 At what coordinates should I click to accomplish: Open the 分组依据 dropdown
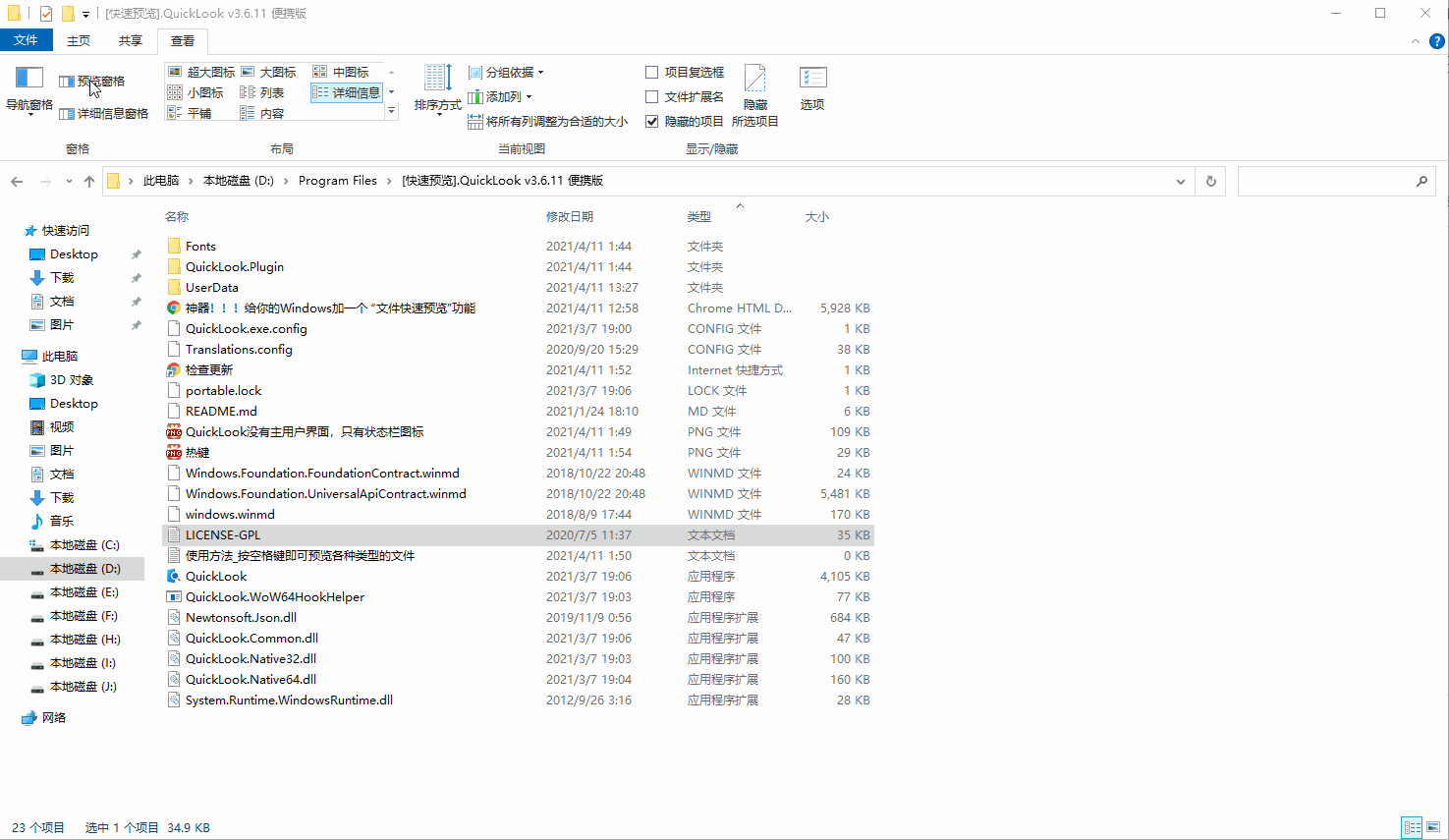[506, 71]
